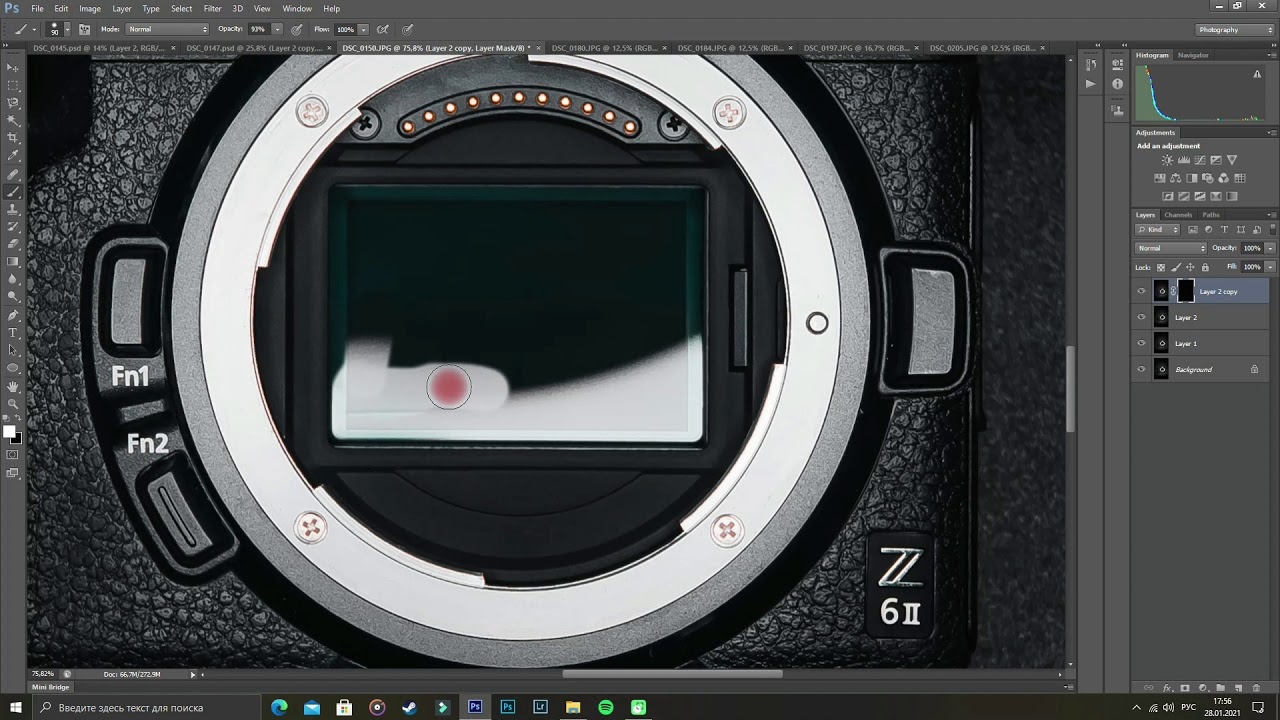Open the Image menu
Image resolution: width=1280 pixels, height=720 pixels.
[90, 8]
